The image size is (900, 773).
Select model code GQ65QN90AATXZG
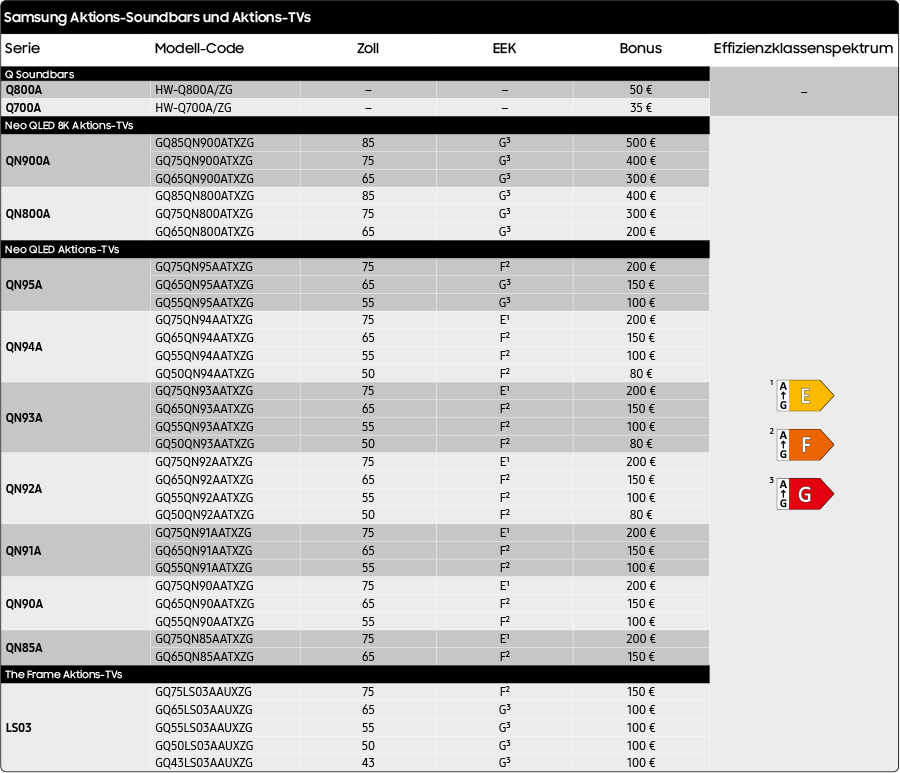tap(204, 604)
